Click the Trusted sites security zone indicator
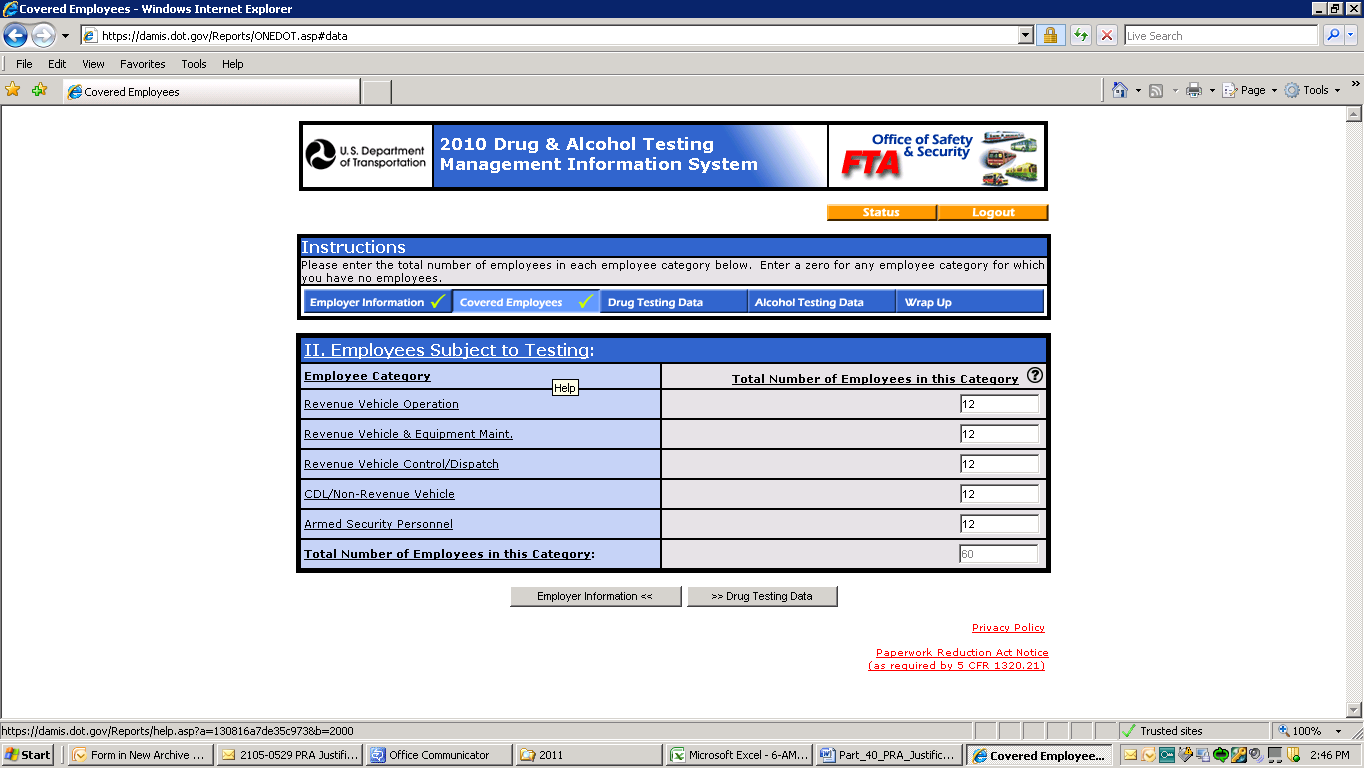 (1193, 731)
